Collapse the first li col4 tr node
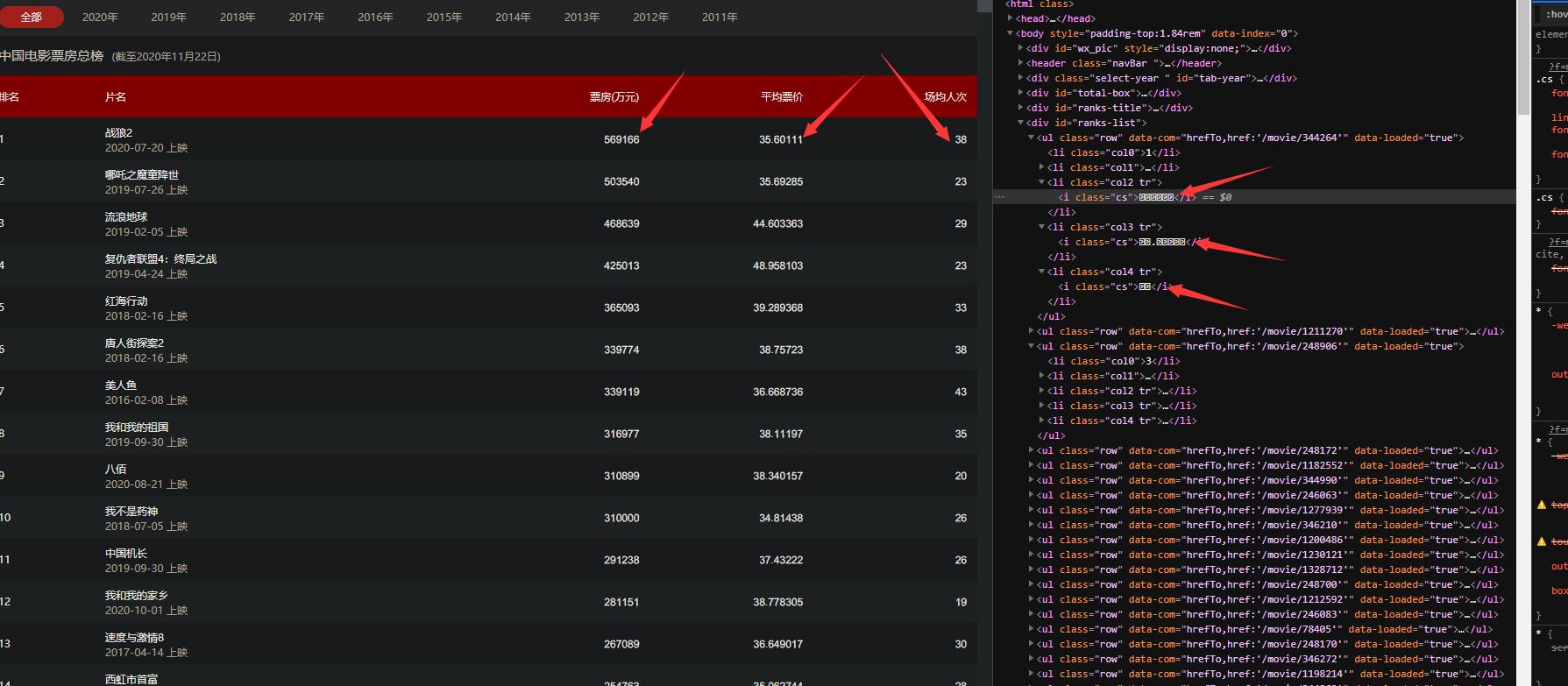Image resolution: width=1568 pixels, height=686 pixels. [1042, 272]
